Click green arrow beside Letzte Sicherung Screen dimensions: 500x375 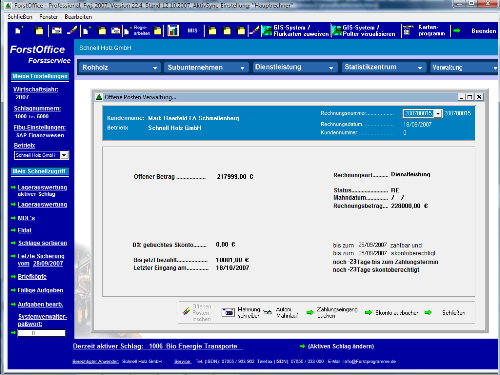[x=13, y=256]
